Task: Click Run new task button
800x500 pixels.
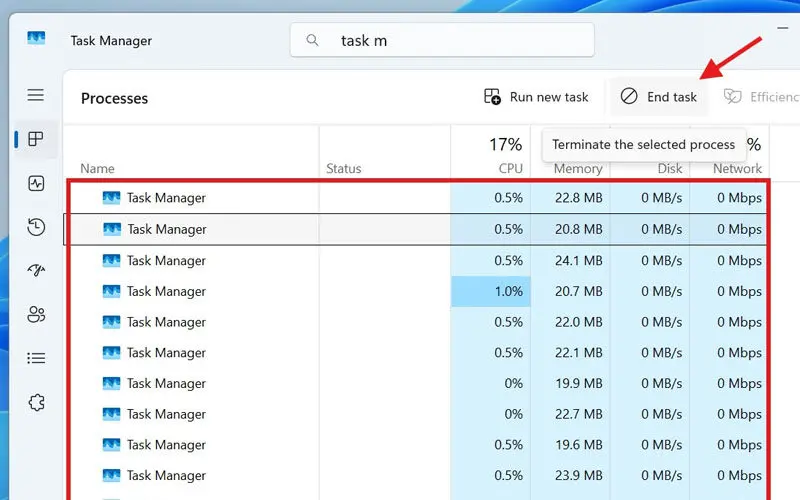Action: coord(536,96)
